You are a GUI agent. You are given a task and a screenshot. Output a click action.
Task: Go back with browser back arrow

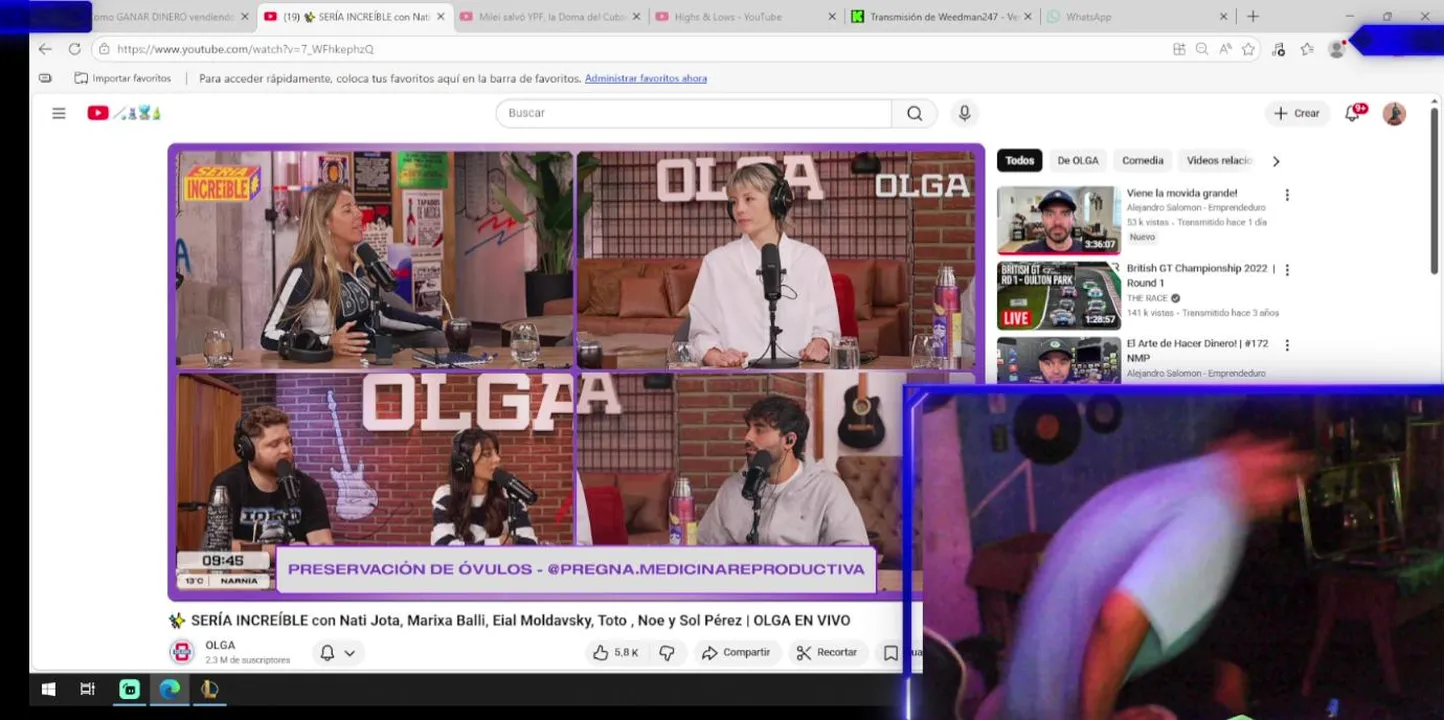coord(45,49)
